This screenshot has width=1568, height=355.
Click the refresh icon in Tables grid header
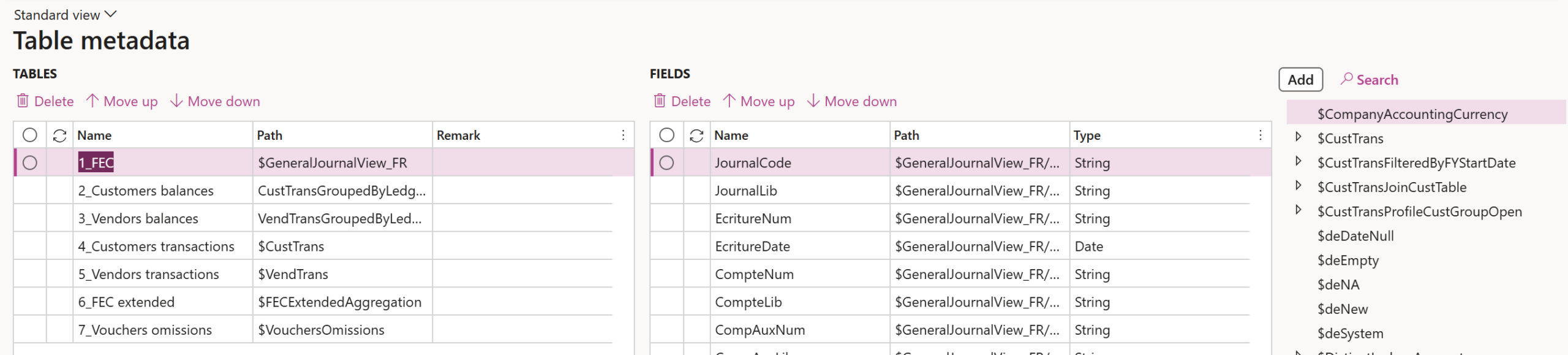[59, 136]
